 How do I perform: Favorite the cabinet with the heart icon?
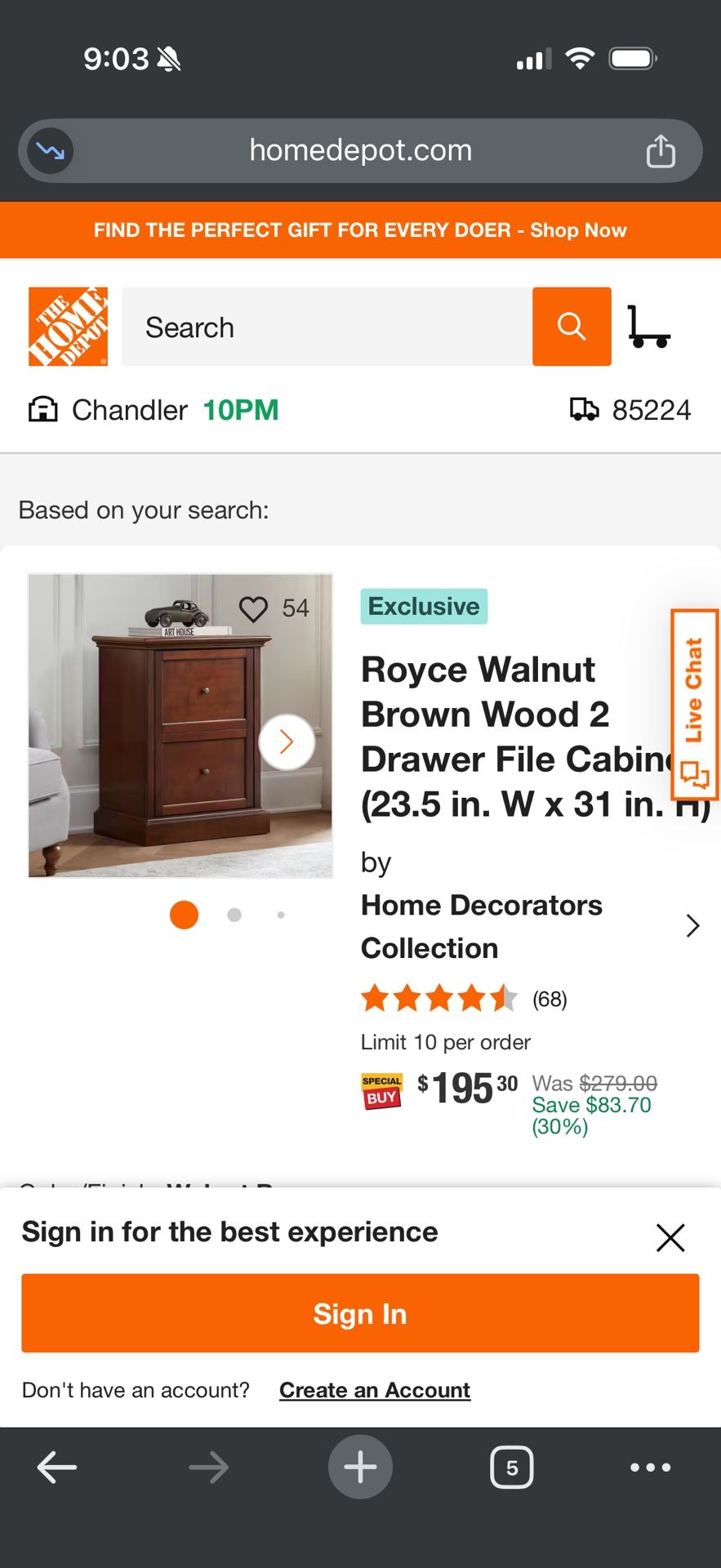[253, 607]
